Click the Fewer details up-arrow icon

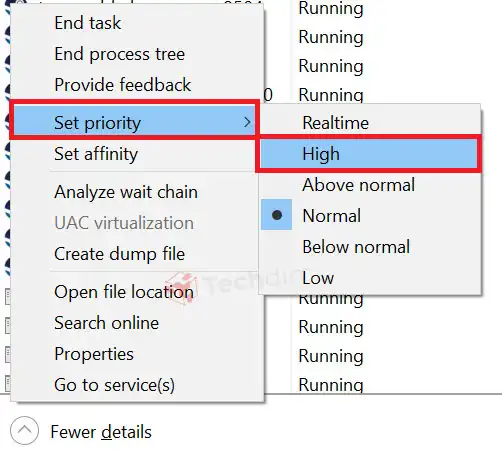coord(24,430)
